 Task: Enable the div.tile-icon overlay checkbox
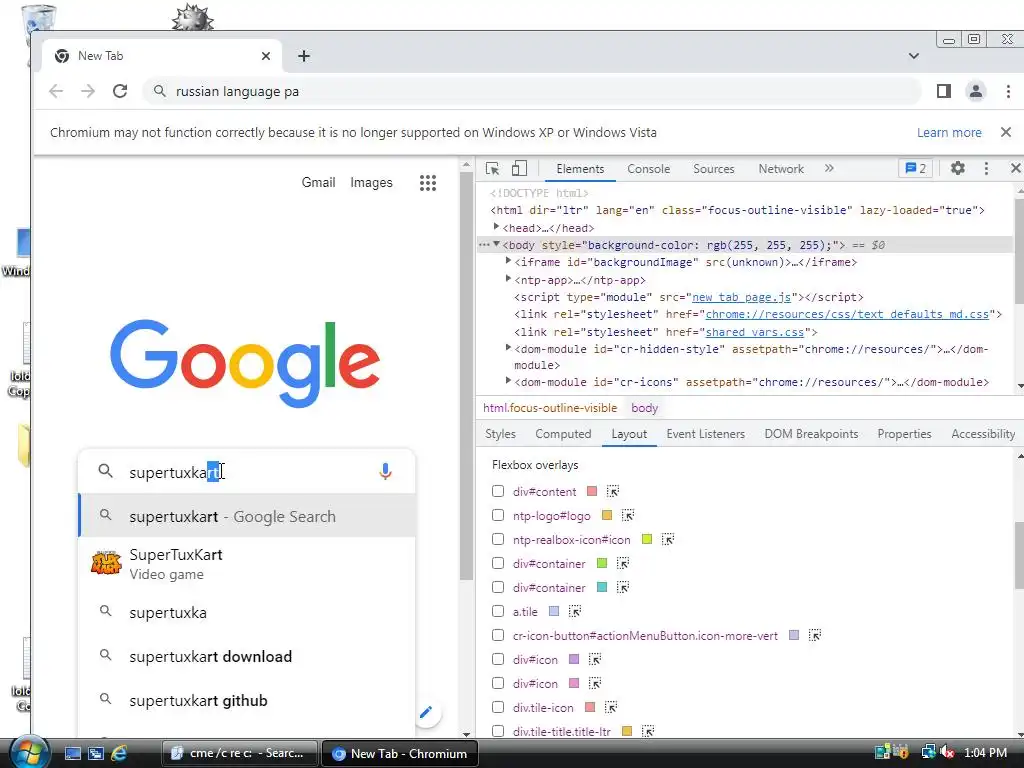click(498, 707)
